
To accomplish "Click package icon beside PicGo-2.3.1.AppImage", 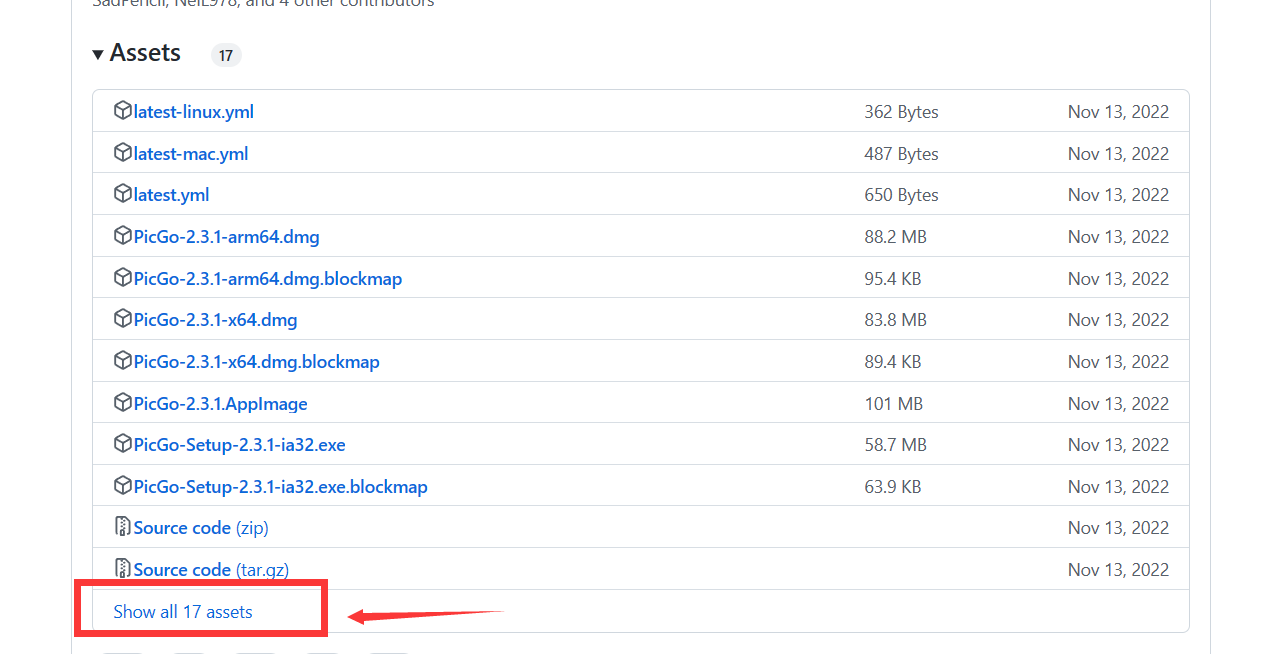I will coord(123,403).
